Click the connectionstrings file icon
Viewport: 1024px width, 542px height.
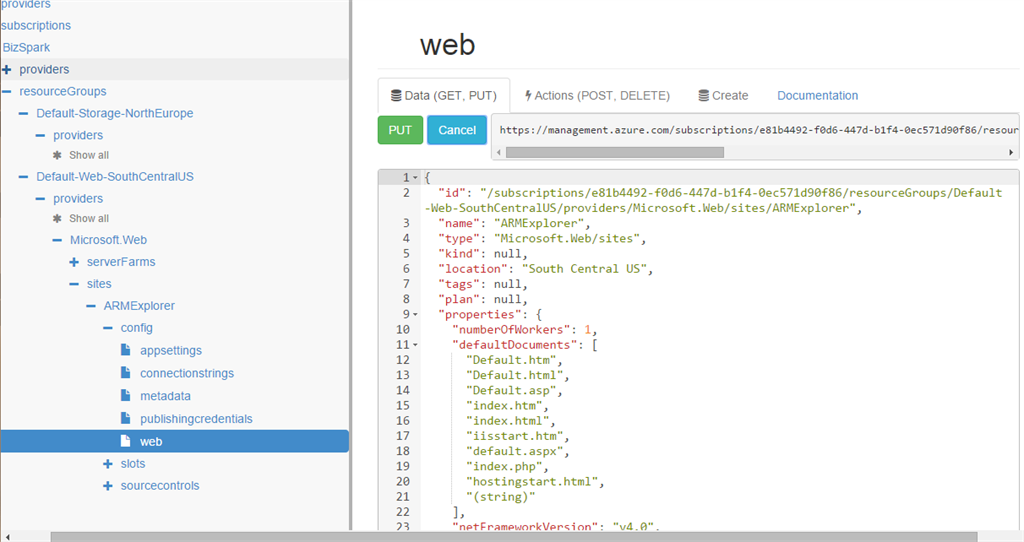coord(126,373)
